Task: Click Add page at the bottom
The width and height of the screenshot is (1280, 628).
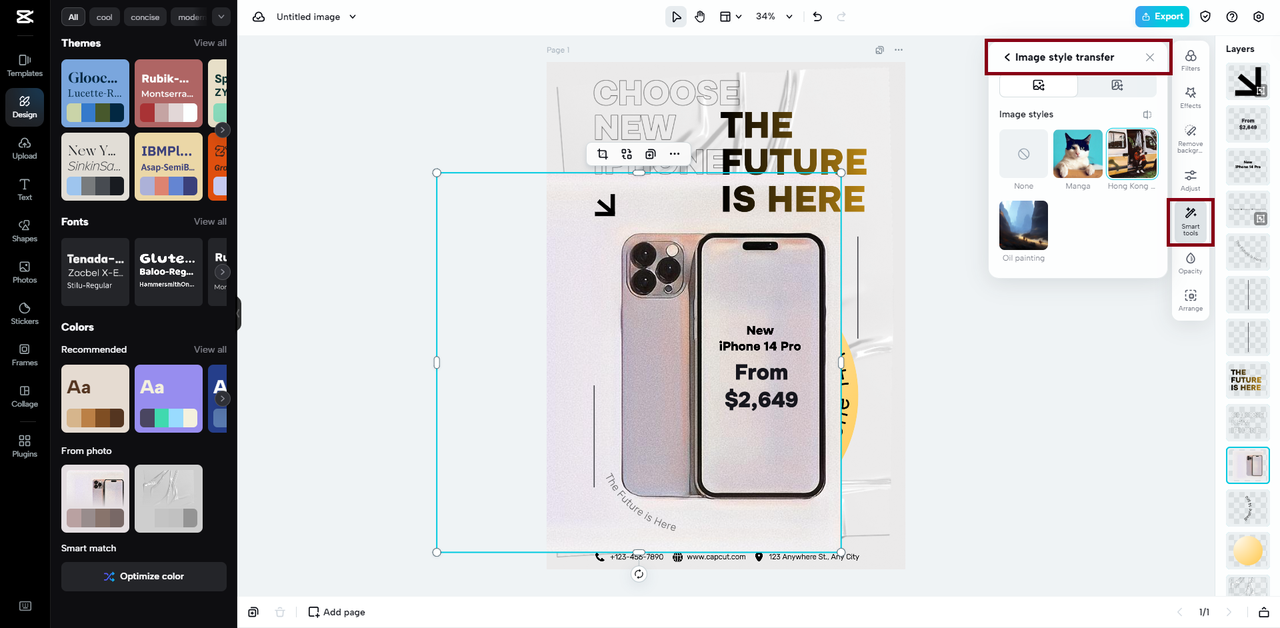Action: (336, 612)
